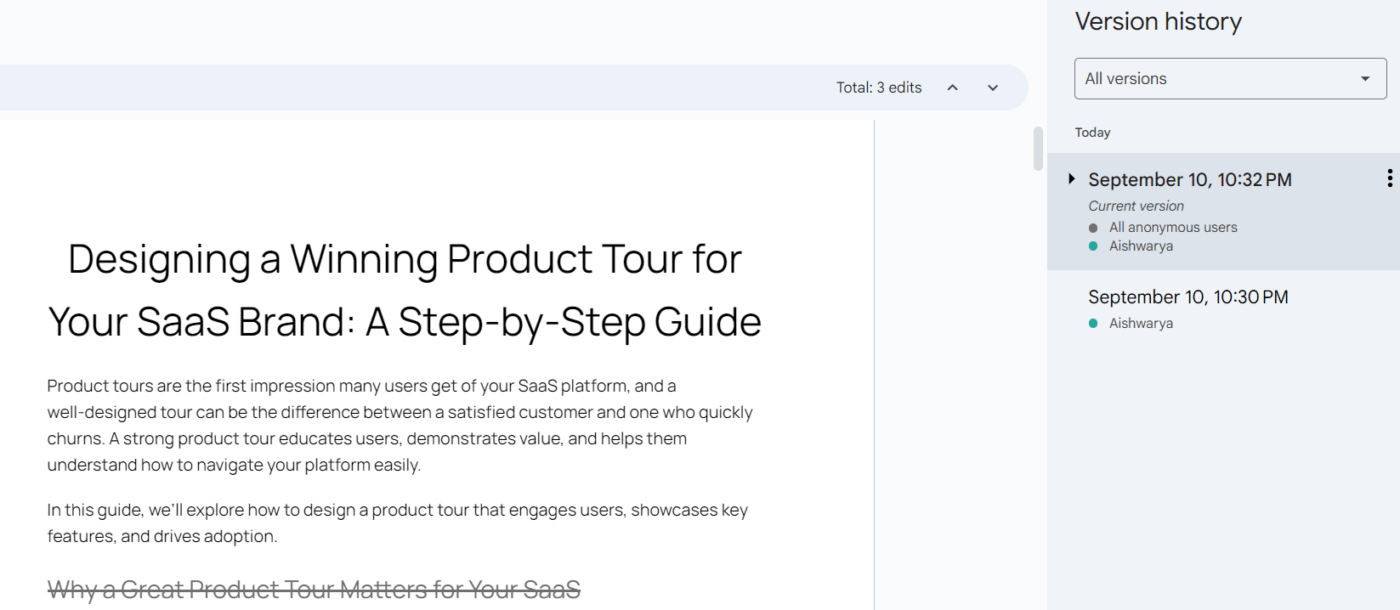Click the Current version label
The height and width of the screenshot is (610, 1400).
[1136, 206]
